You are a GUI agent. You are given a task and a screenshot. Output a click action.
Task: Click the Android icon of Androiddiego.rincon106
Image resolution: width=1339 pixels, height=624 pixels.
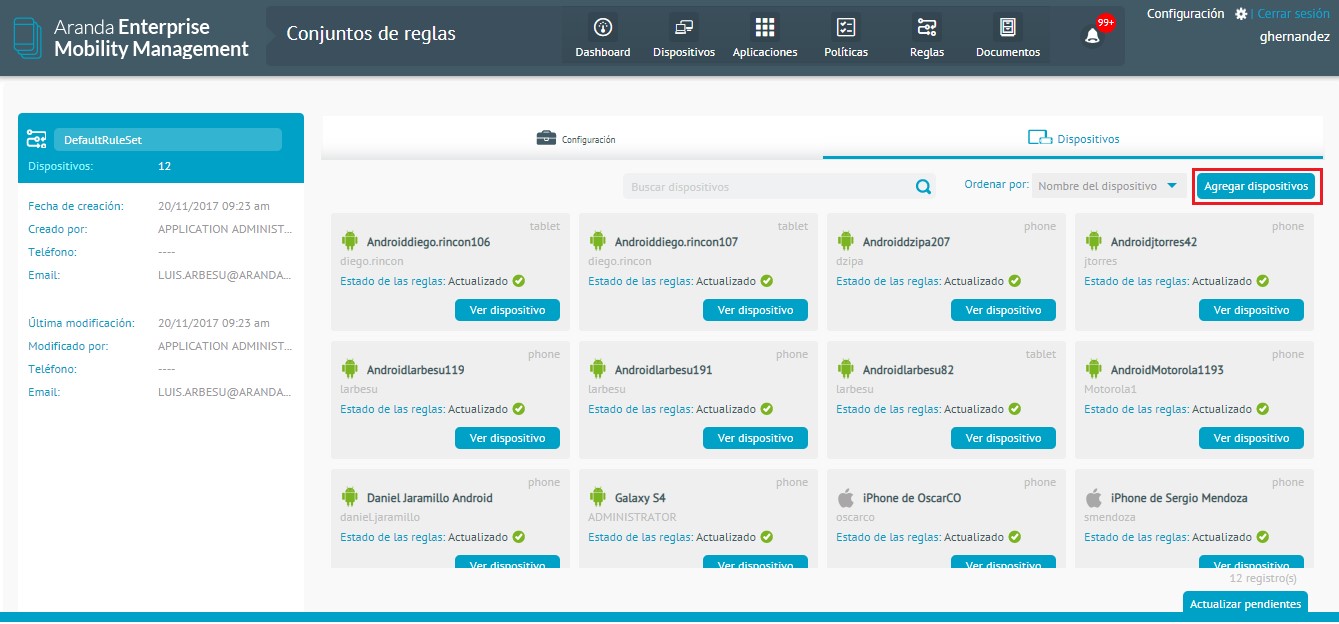[x=350, y=241]
